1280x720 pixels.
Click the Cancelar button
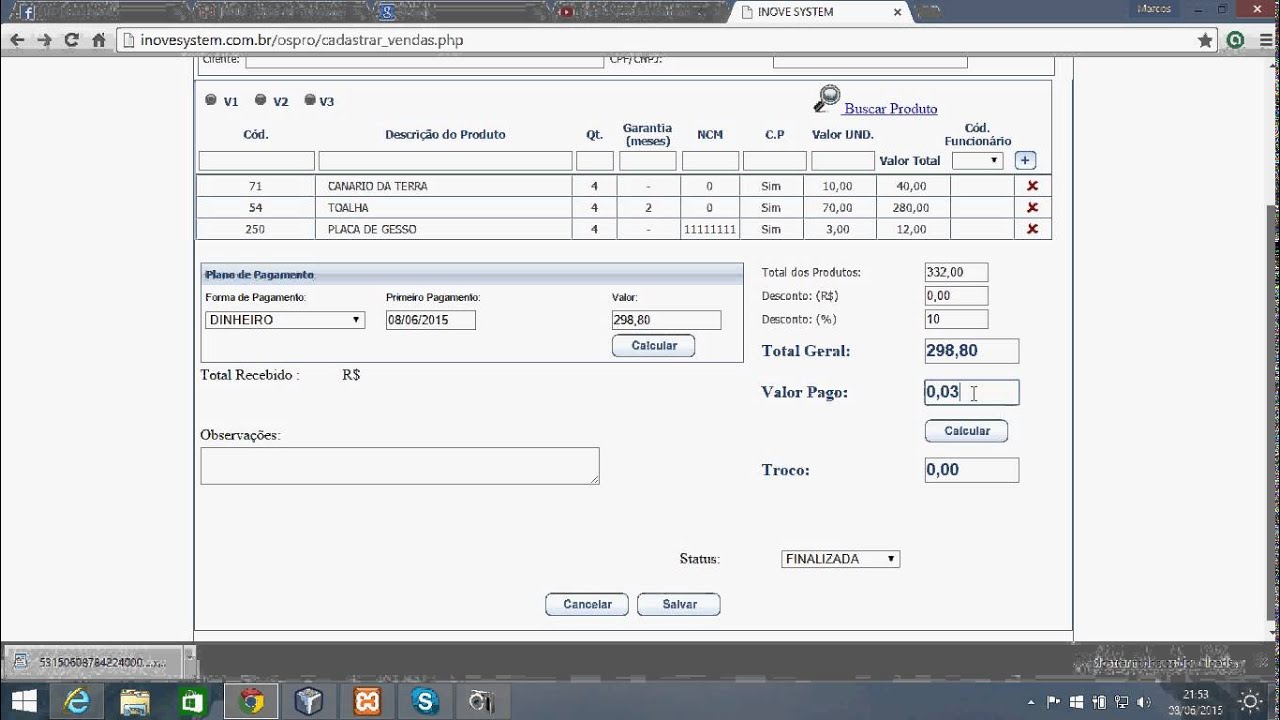(587, 605)
